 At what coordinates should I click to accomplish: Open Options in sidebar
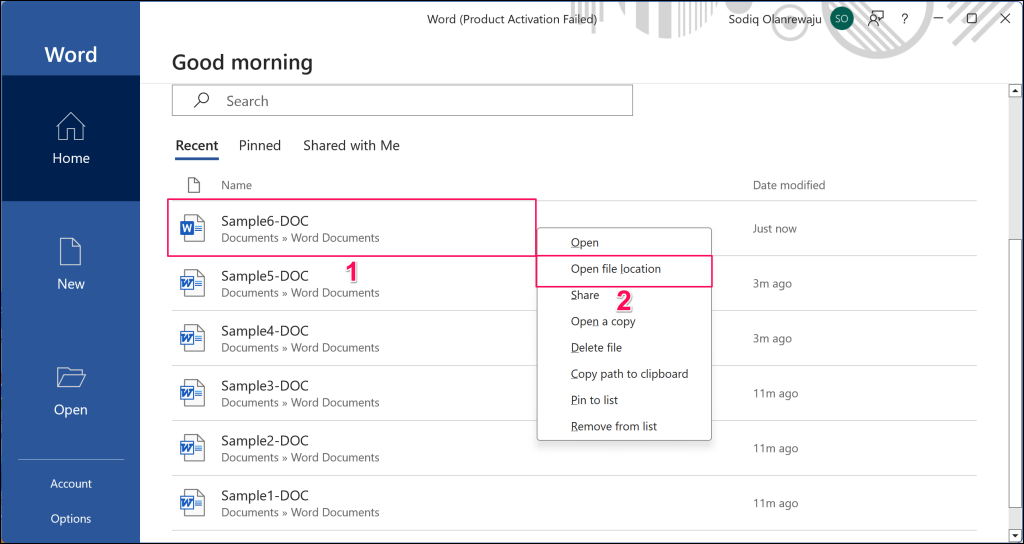71,519
